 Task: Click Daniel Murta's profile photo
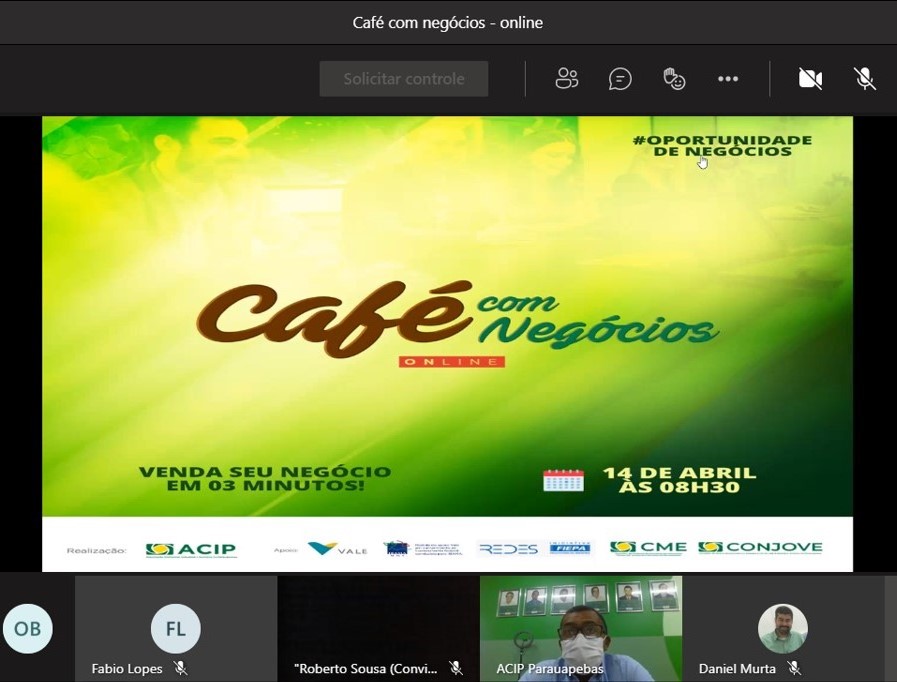[x=782, y=629]
